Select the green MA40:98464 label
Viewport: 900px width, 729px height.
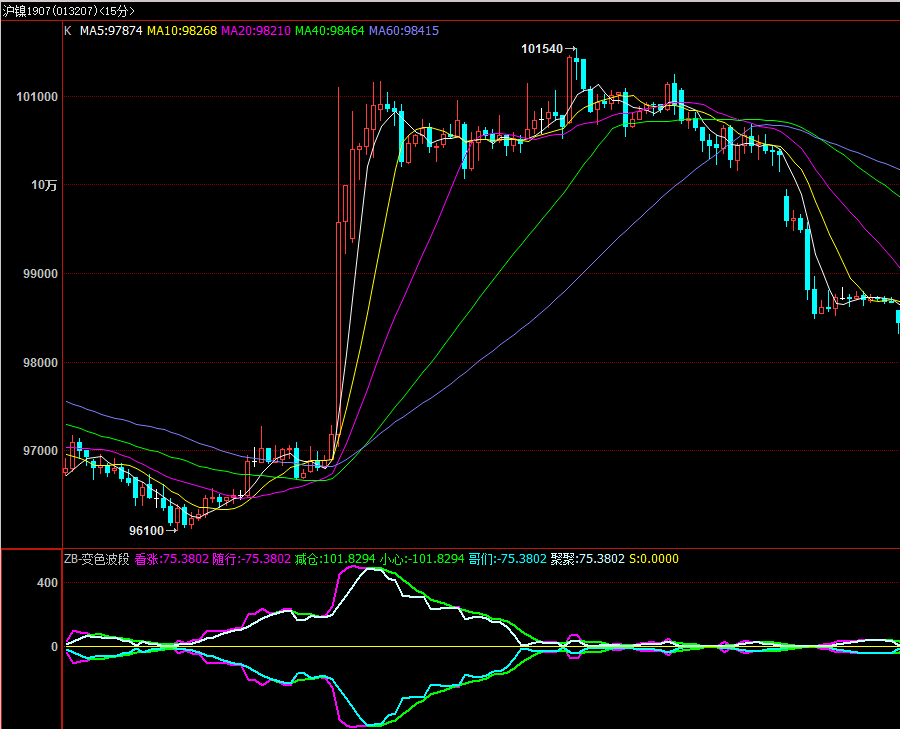point(329,31)
